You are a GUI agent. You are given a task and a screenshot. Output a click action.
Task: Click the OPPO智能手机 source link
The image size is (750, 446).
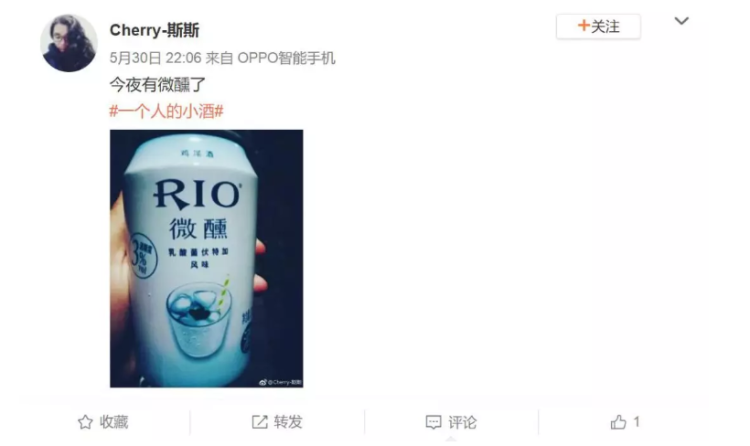pyautogui.click(x=287, y=58)
